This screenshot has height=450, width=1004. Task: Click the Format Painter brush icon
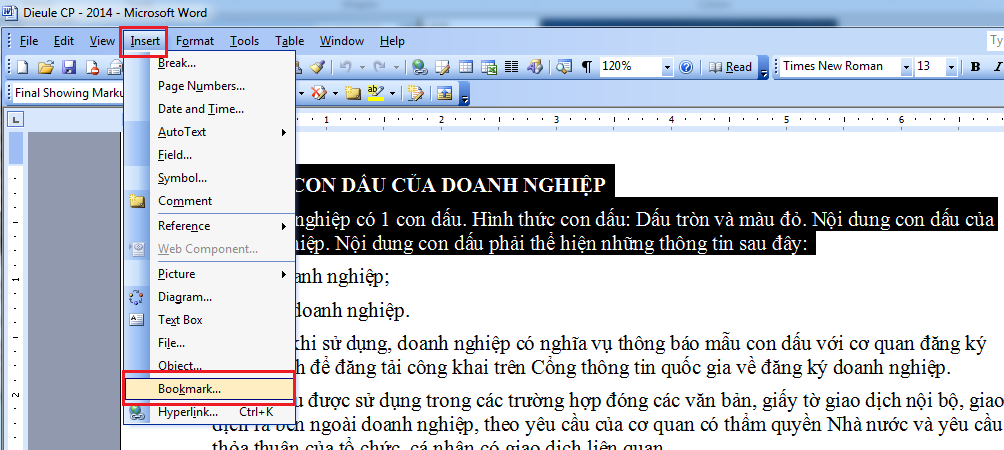(x=317, y=67)
